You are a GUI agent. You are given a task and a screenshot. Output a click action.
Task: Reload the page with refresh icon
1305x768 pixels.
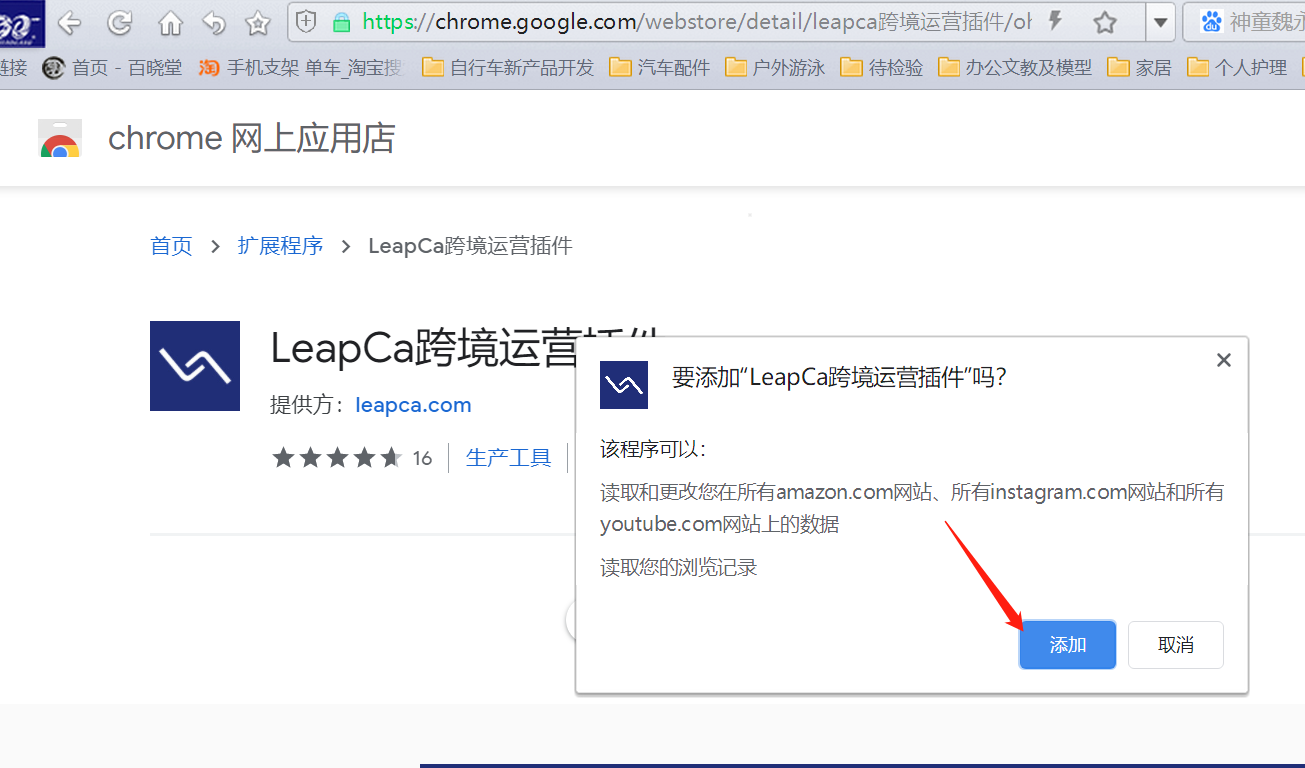click(120, 22)
